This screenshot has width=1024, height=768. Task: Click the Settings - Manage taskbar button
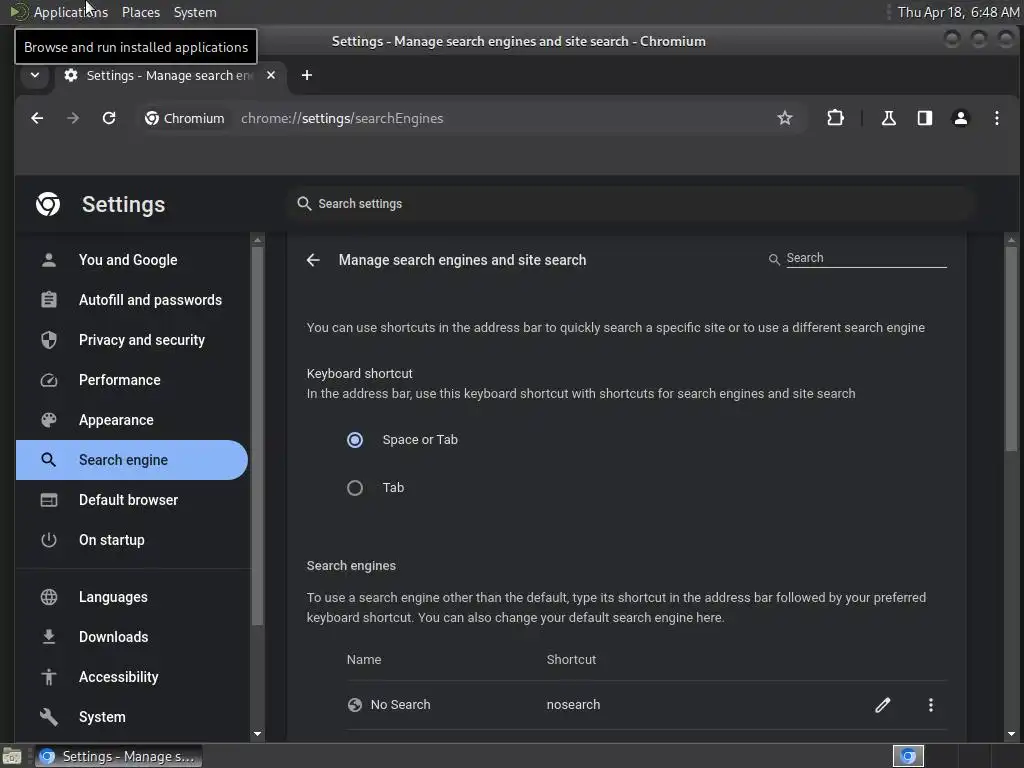[x=118, y=756]
